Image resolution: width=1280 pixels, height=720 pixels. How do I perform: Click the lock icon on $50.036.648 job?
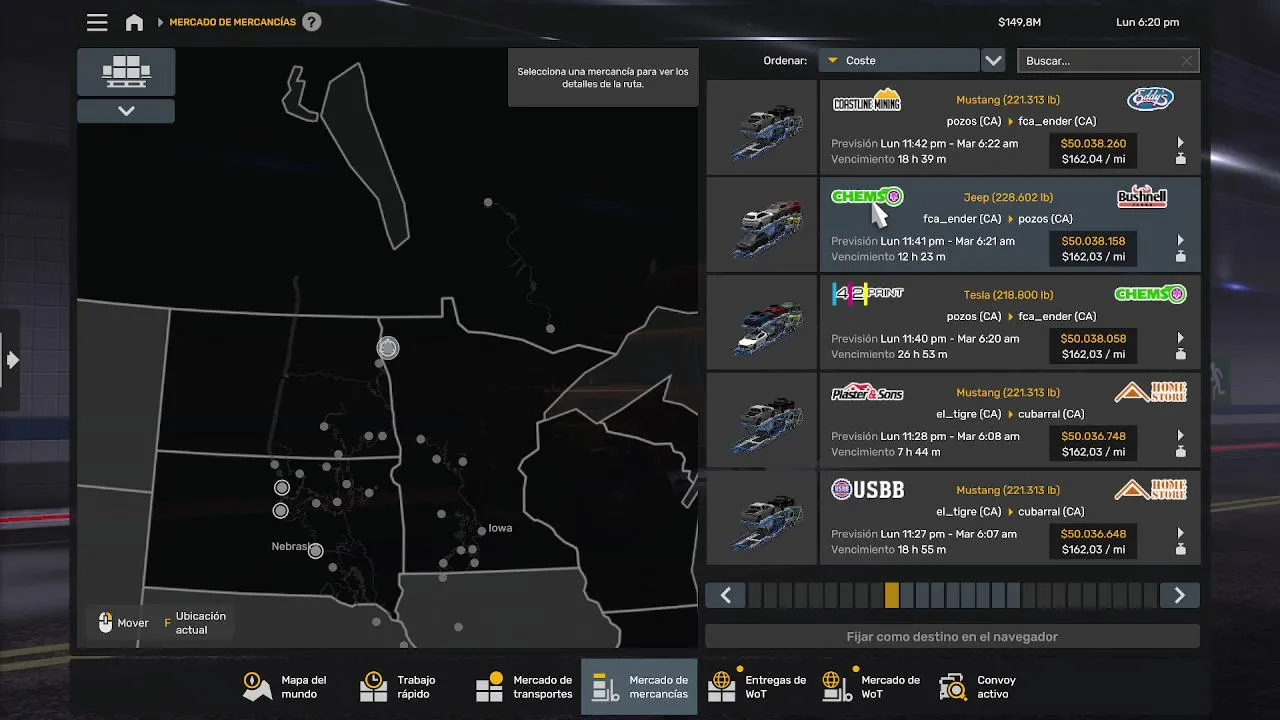tap(1180, 550)
